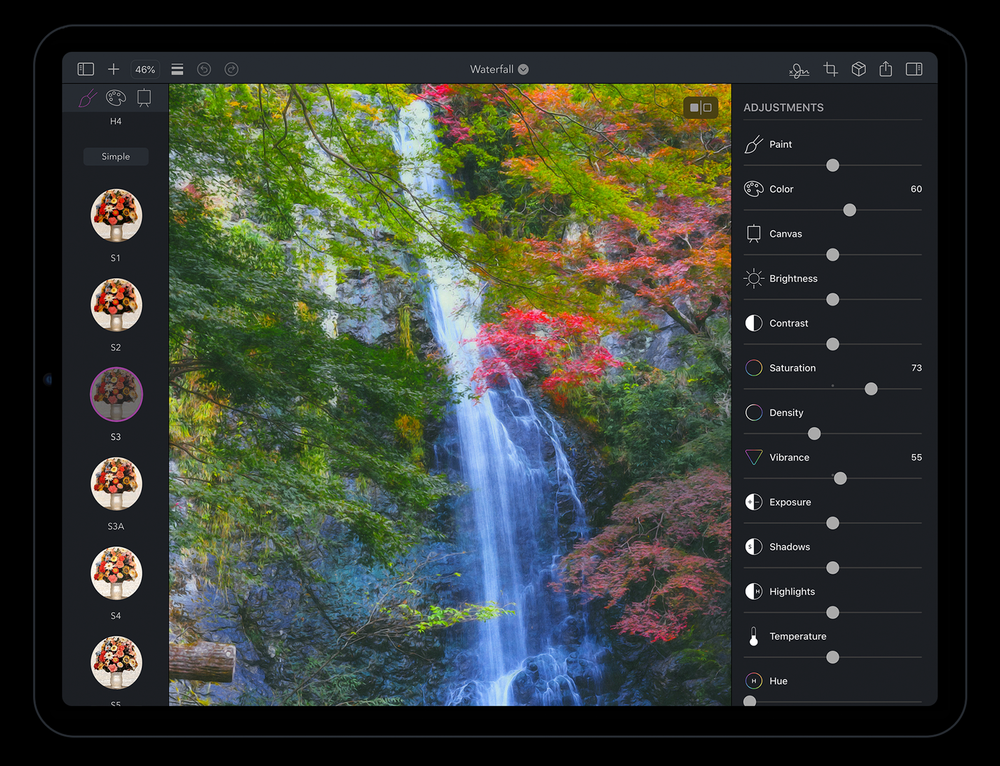Open the Color palette tab in the left sidebar
Screen dimensions: 1000x766
pyautogui.click(x=115, y=97)
